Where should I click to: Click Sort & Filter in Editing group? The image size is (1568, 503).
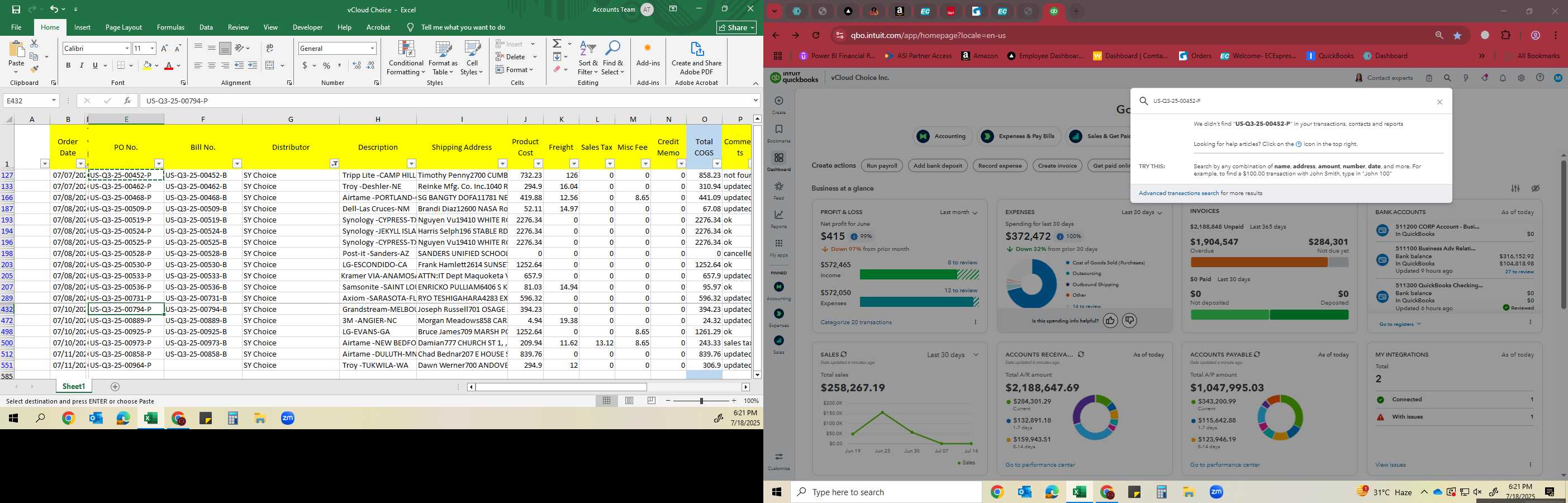[588, 58]
